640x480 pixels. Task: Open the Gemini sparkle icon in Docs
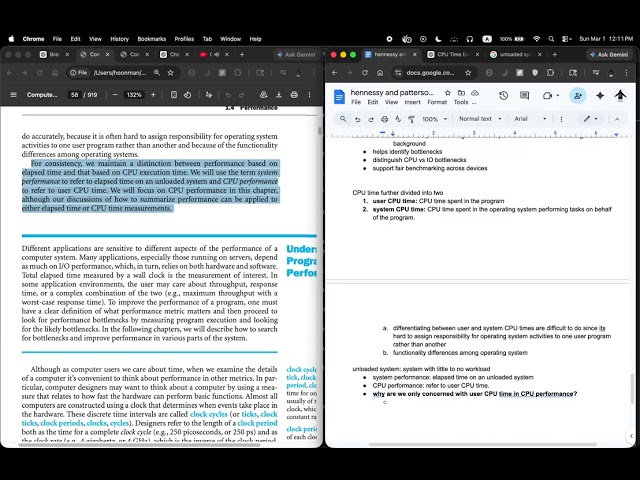600,96
